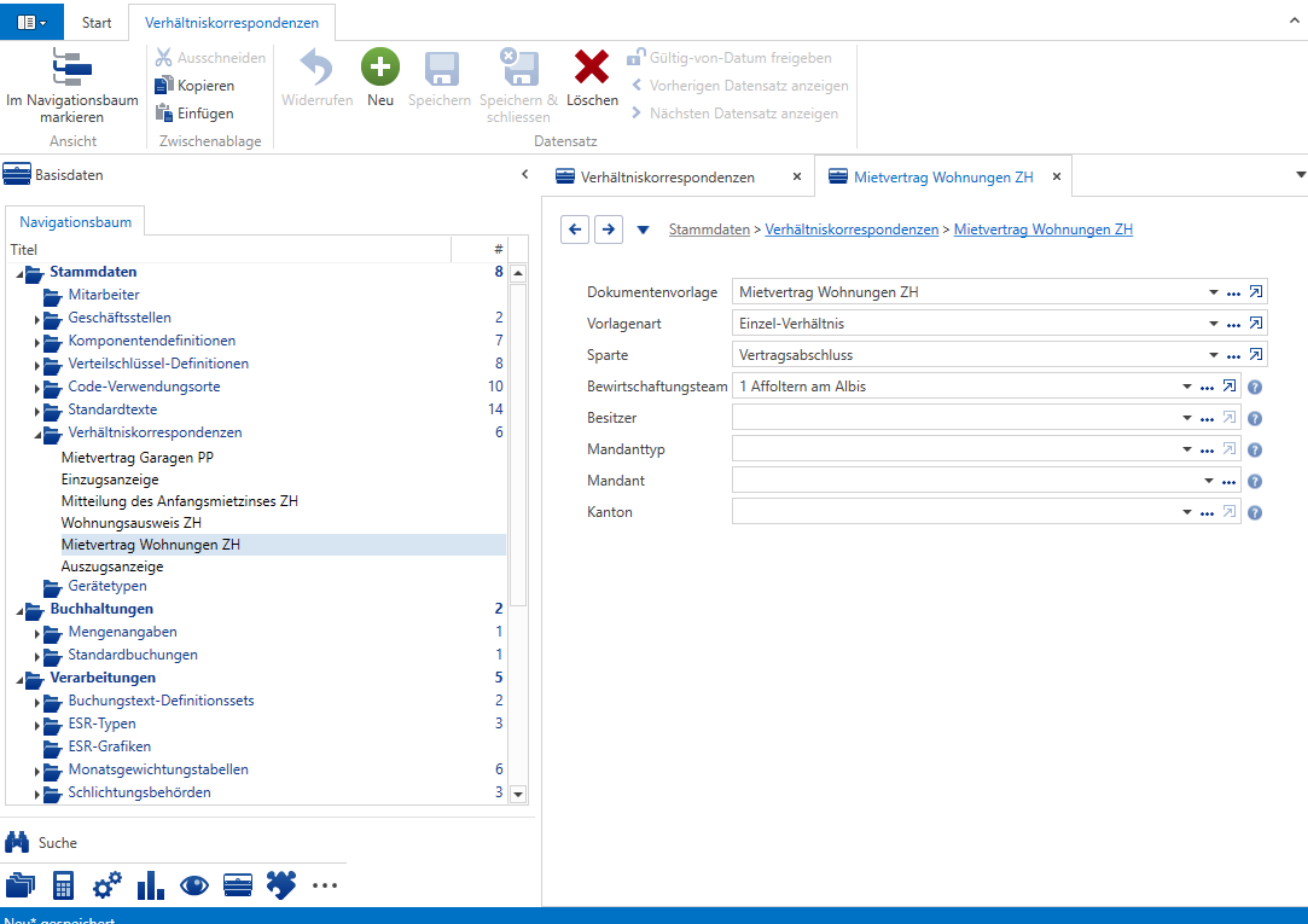This screenshot has height=924, width=1308.
Task: Switch to the Start ribbon tab
Action: (97, 22)
